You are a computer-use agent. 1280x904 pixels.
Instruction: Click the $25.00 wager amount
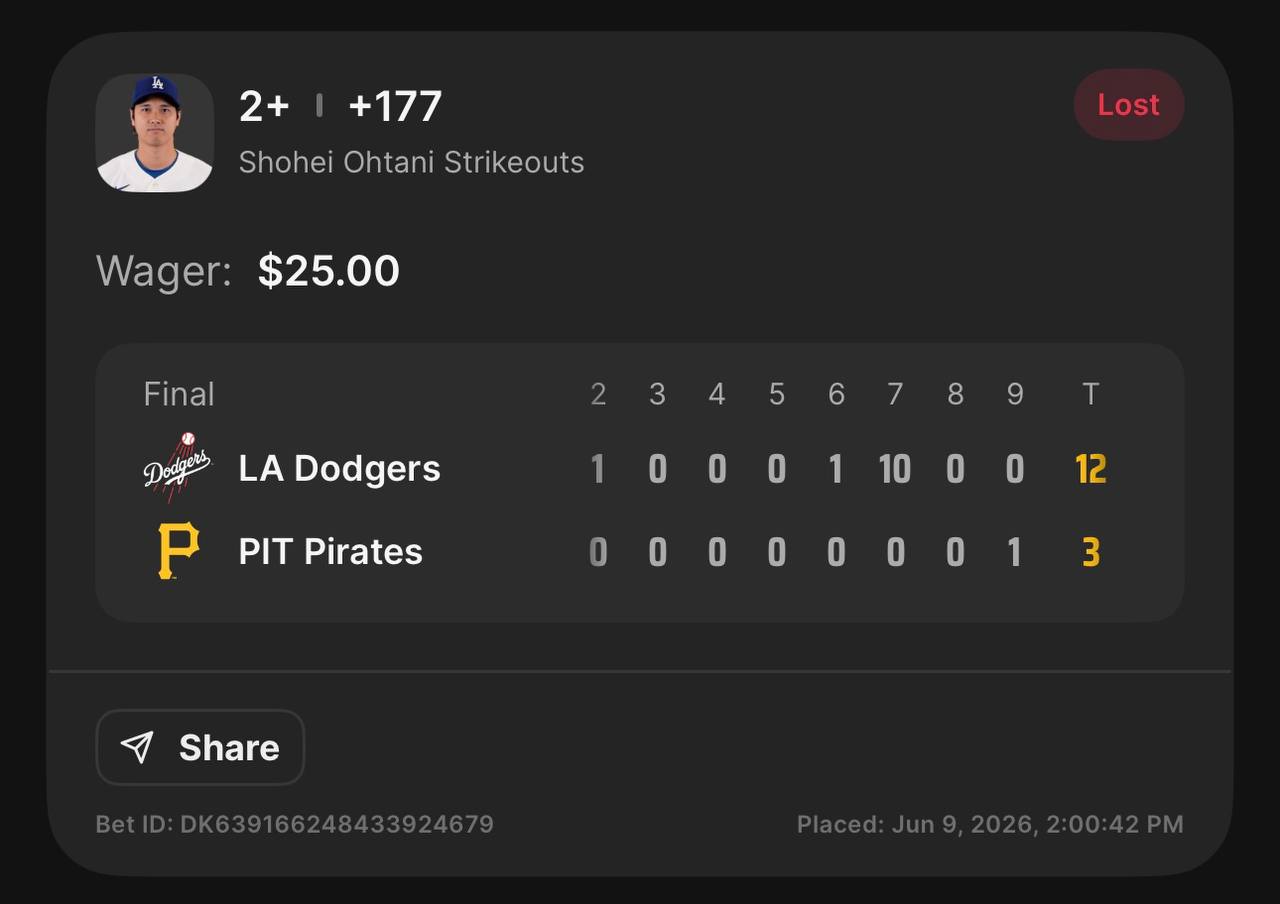coord(329,271)
